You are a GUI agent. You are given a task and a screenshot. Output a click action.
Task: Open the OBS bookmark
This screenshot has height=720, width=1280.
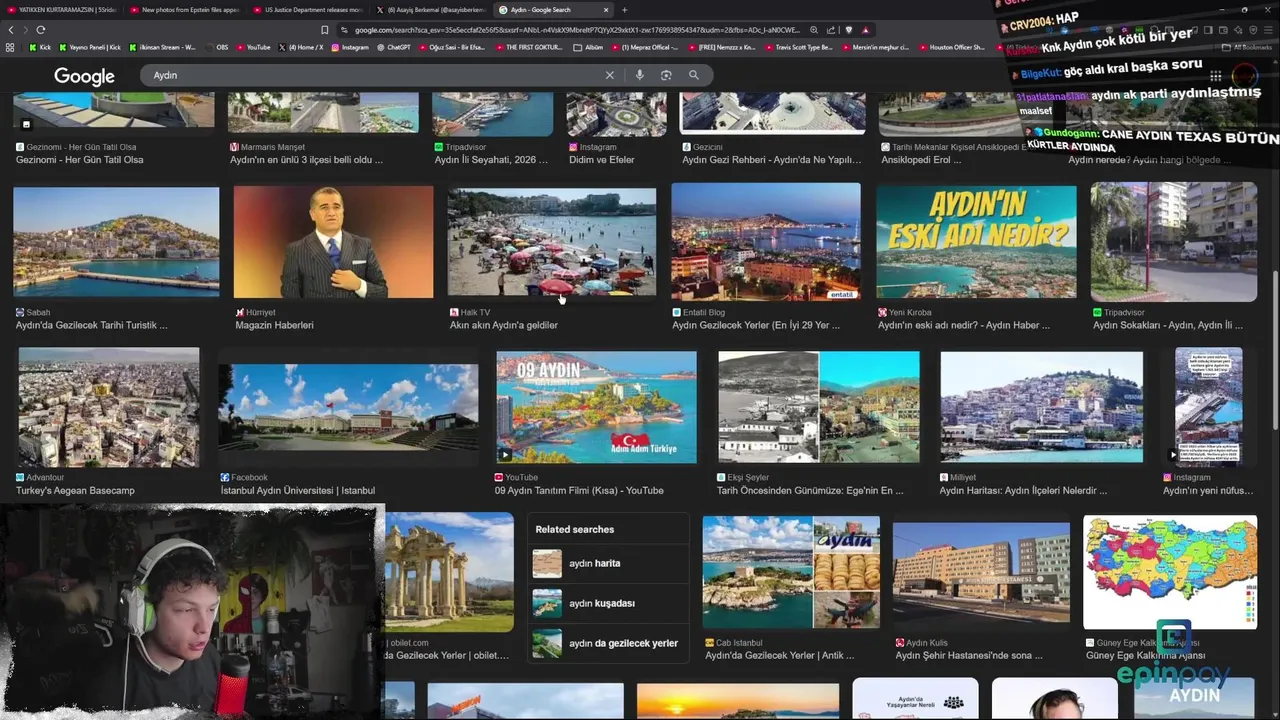[216, 47]
